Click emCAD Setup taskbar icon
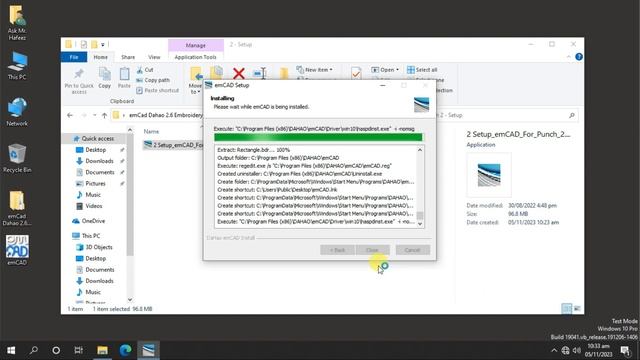640x360 pixels. [x=148, y=350]
